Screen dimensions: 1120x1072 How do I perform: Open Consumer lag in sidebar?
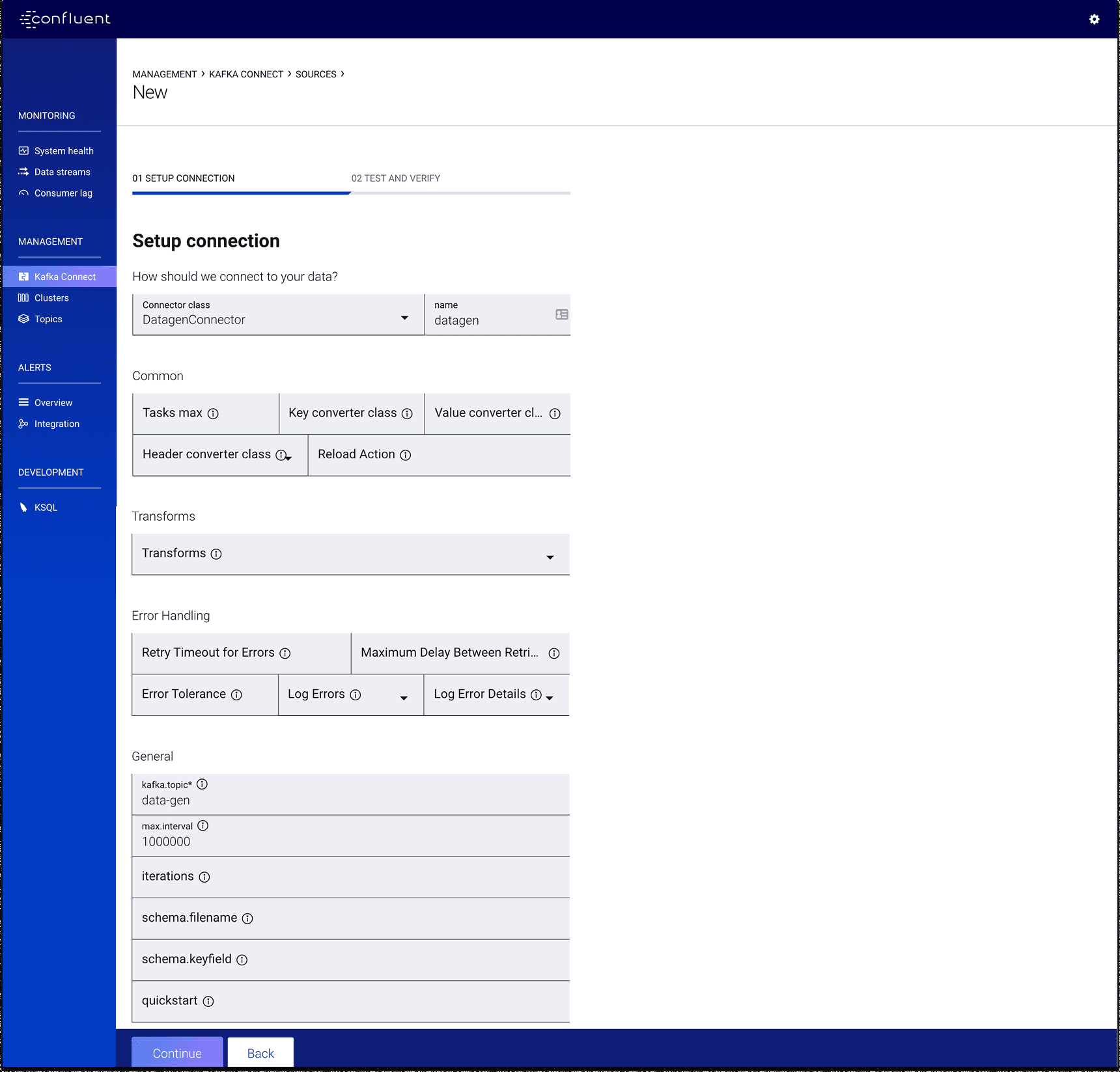(63, 193)
